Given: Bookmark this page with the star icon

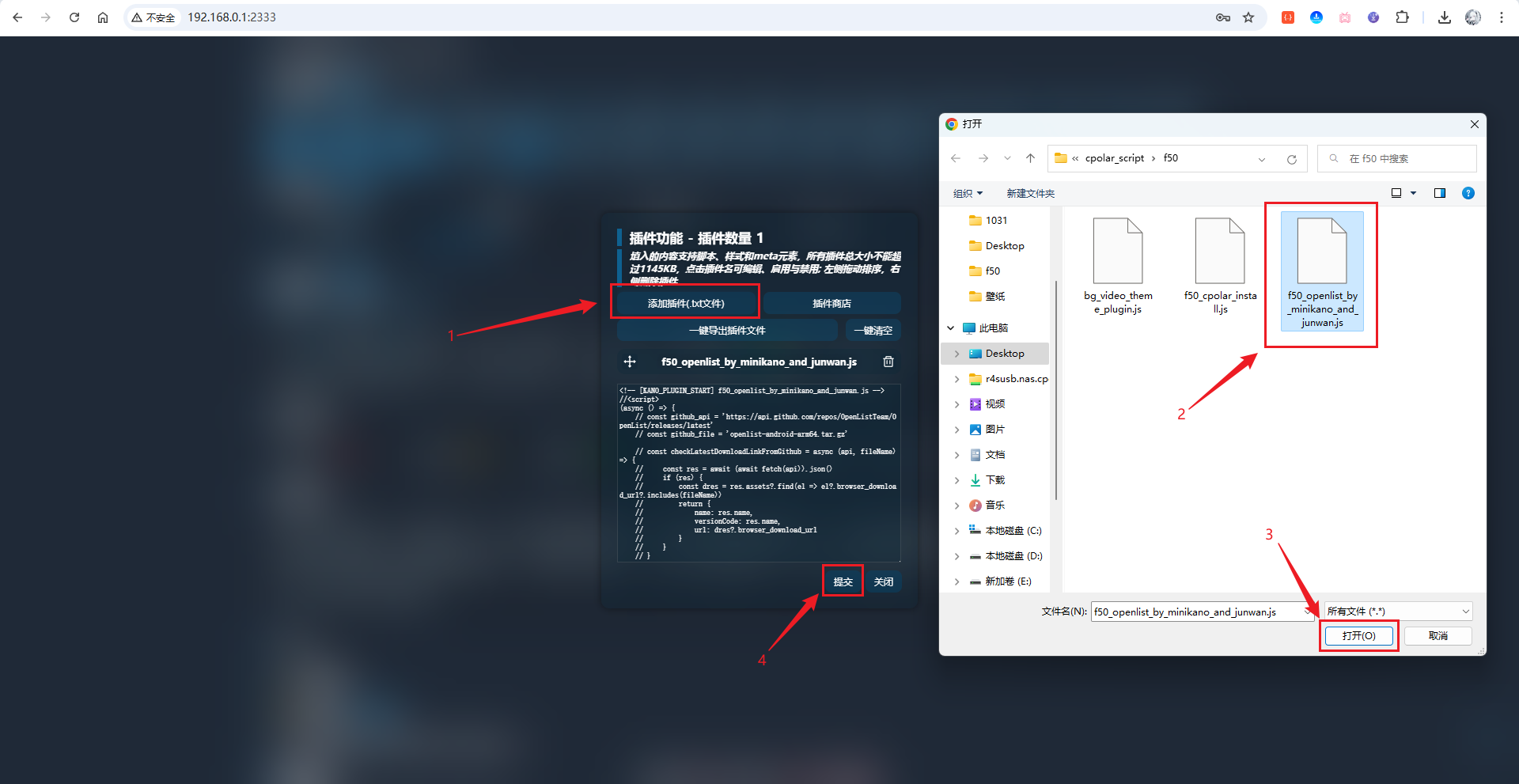Looking at the screenshot, I should click(x=1248, y=17).
